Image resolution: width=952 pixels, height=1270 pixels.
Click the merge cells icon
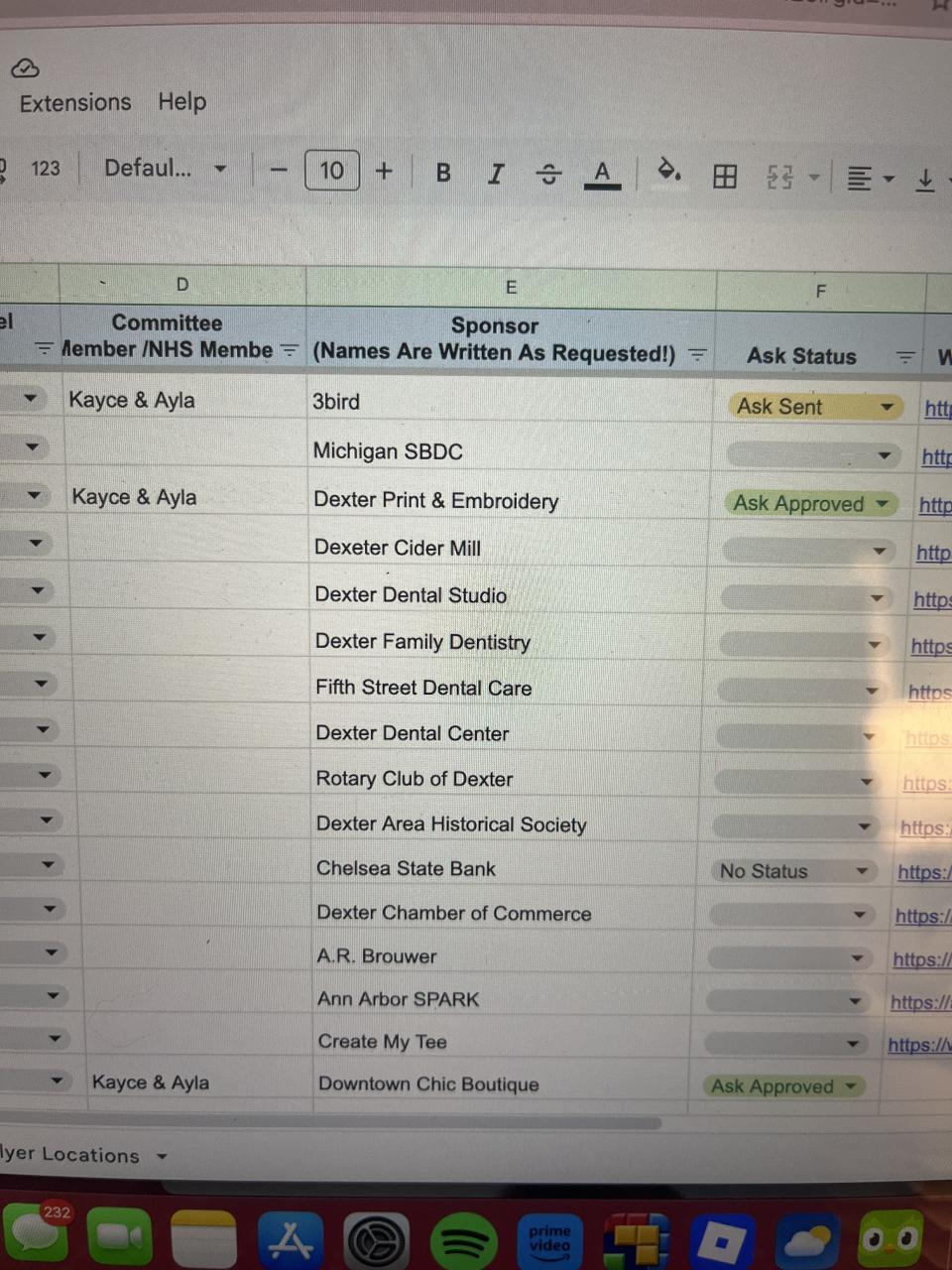[x=780, y=178]
